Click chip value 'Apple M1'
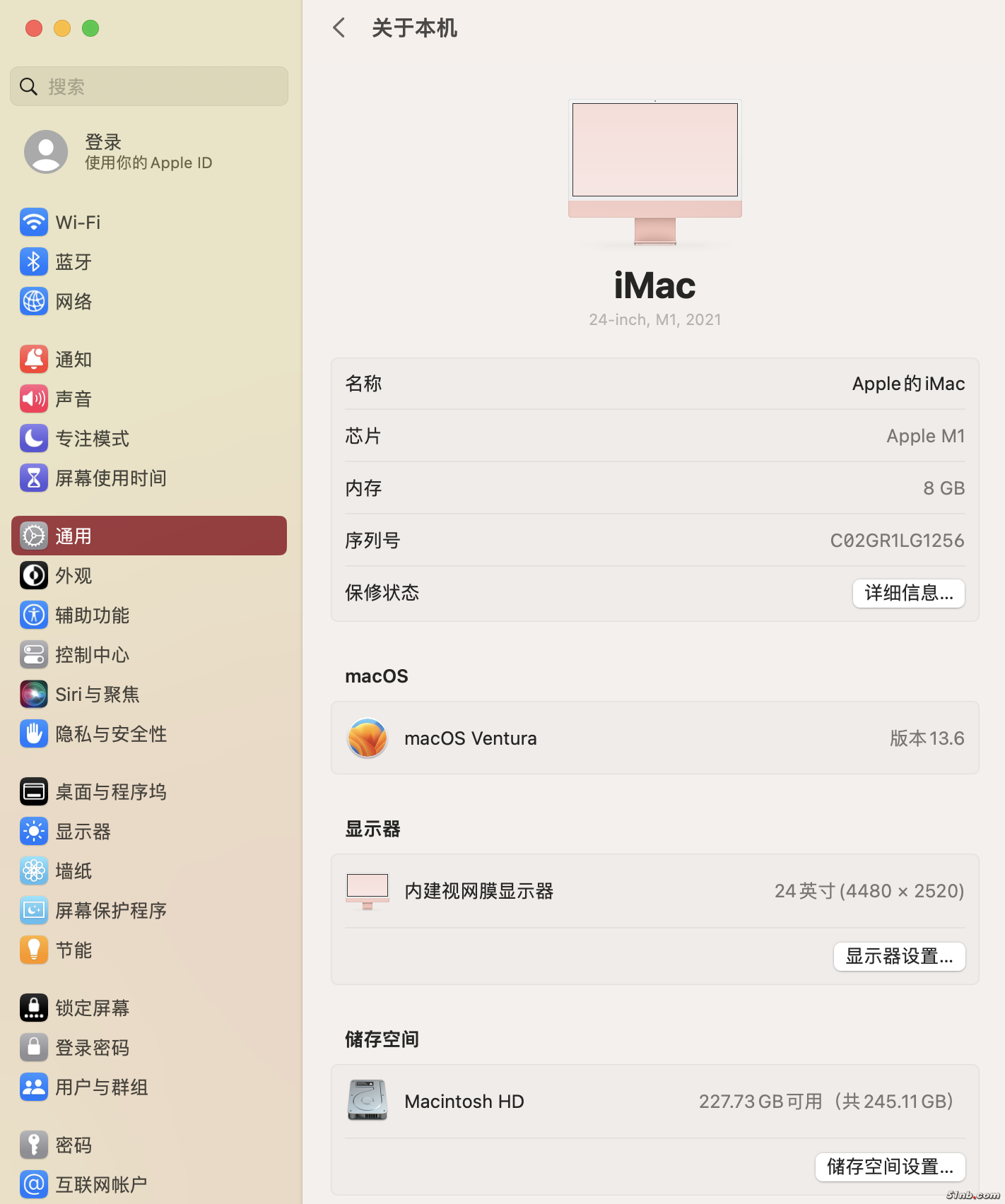 coord(926,436)
